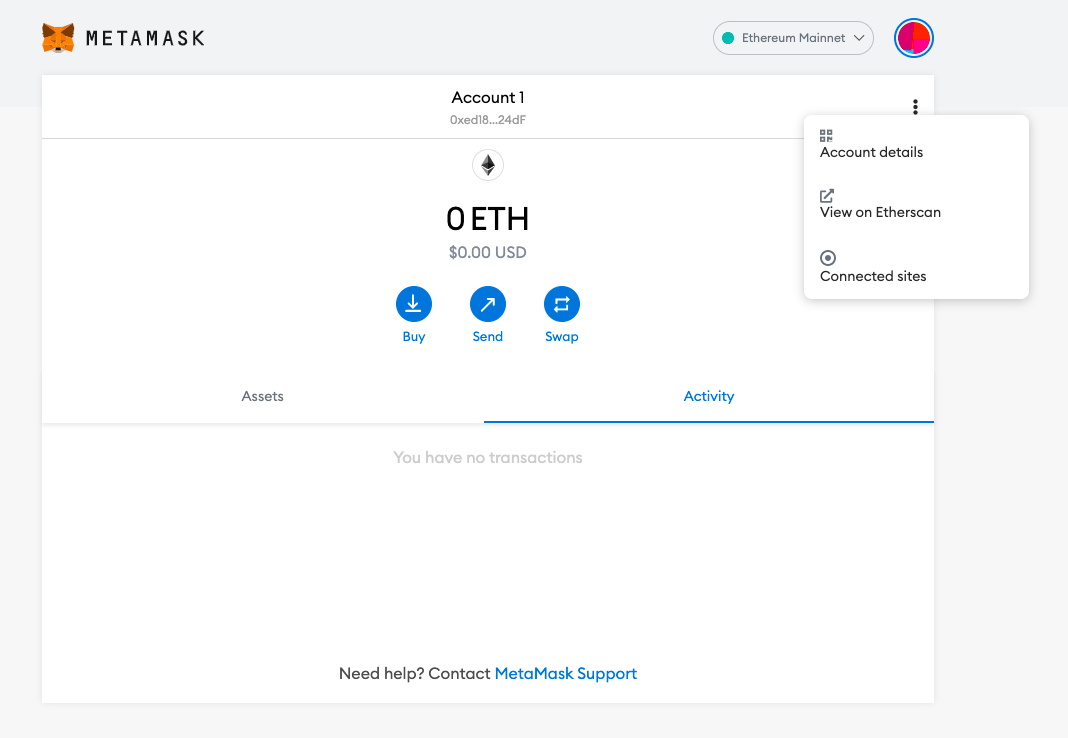1068x738 pixels.
Task: Choose View on Etherscan from menu
Action: pos(916,204)
